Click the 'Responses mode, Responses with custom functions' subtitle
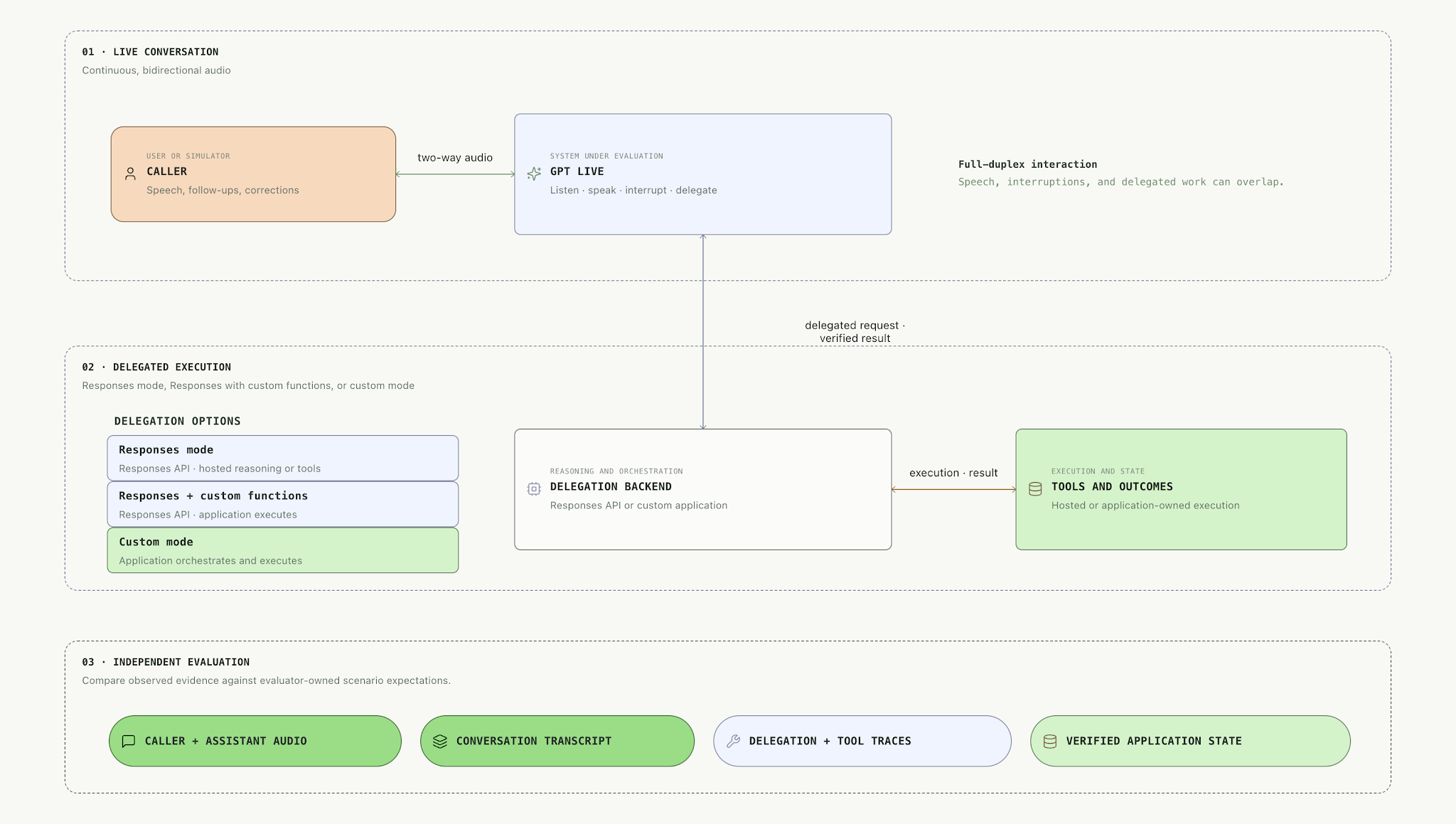 (x=248, y=386)
